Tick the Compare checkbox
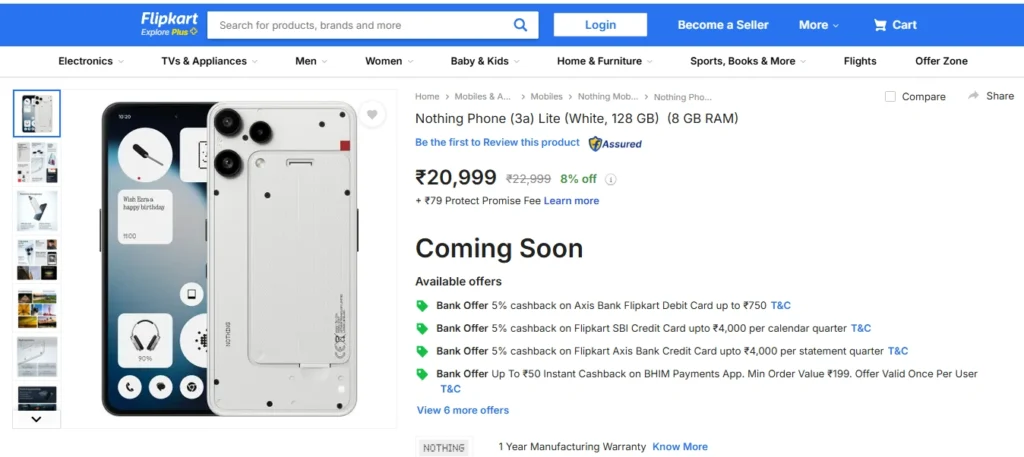Viewport: 1024px width, 457px height. pyautogui.click(x=890, y=97)
